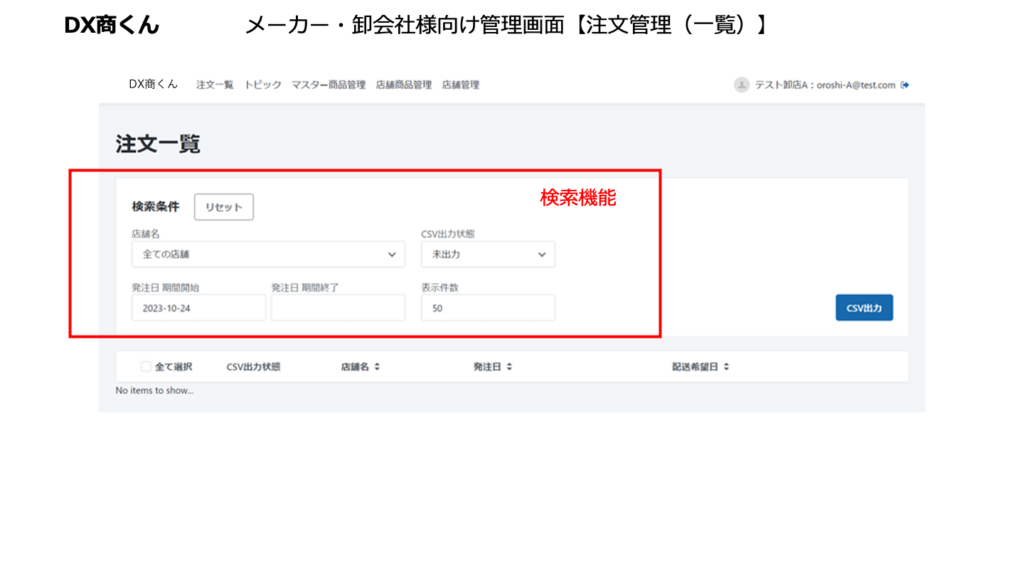
Task: Focus the empty 発注日 期間終了 field
Action: 337,308
